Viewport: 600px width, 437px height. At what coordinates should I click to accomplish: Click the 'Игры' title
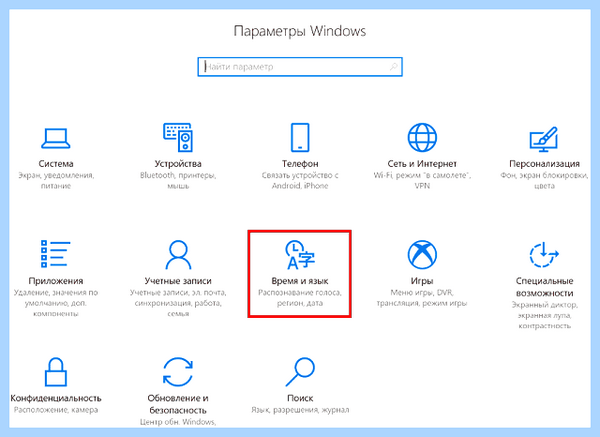point(422,281)
